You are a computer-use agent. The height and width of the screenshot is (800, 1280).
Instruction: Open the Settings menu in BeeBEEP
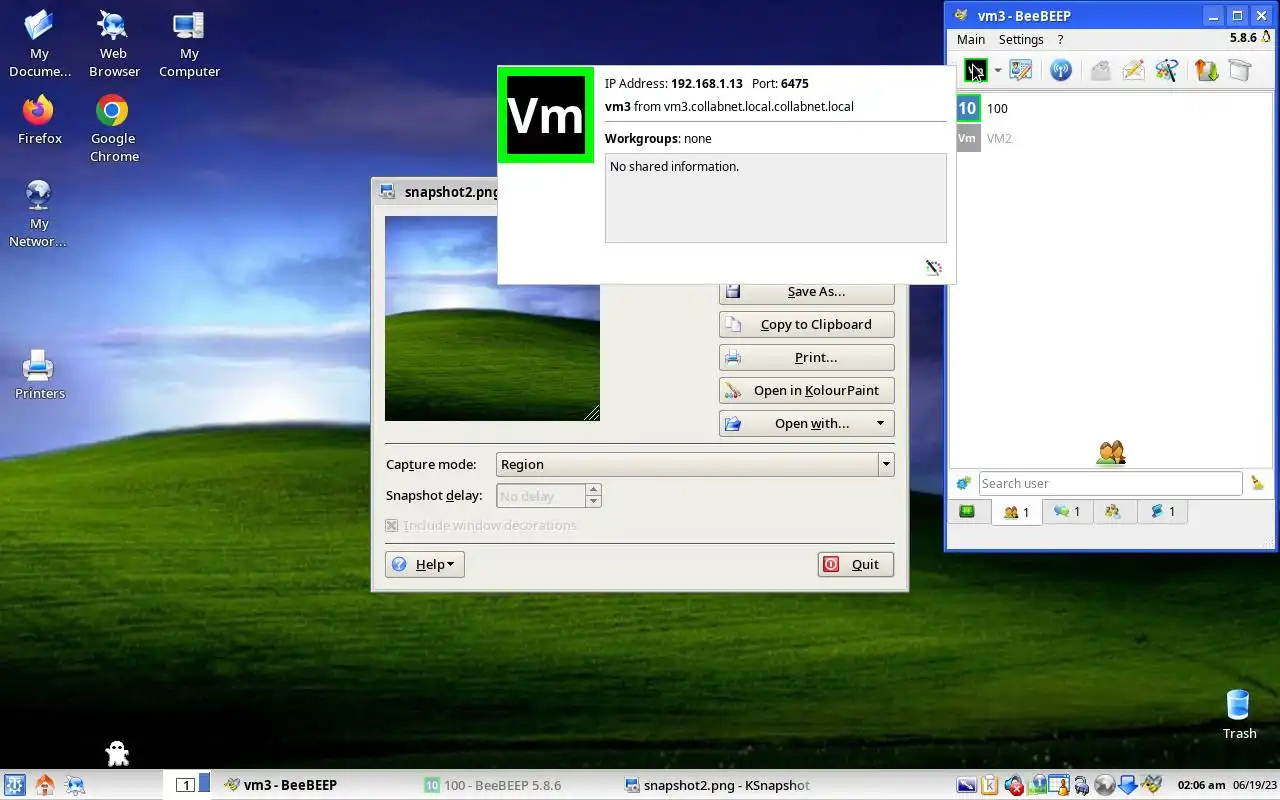[x=1021, y=39]
